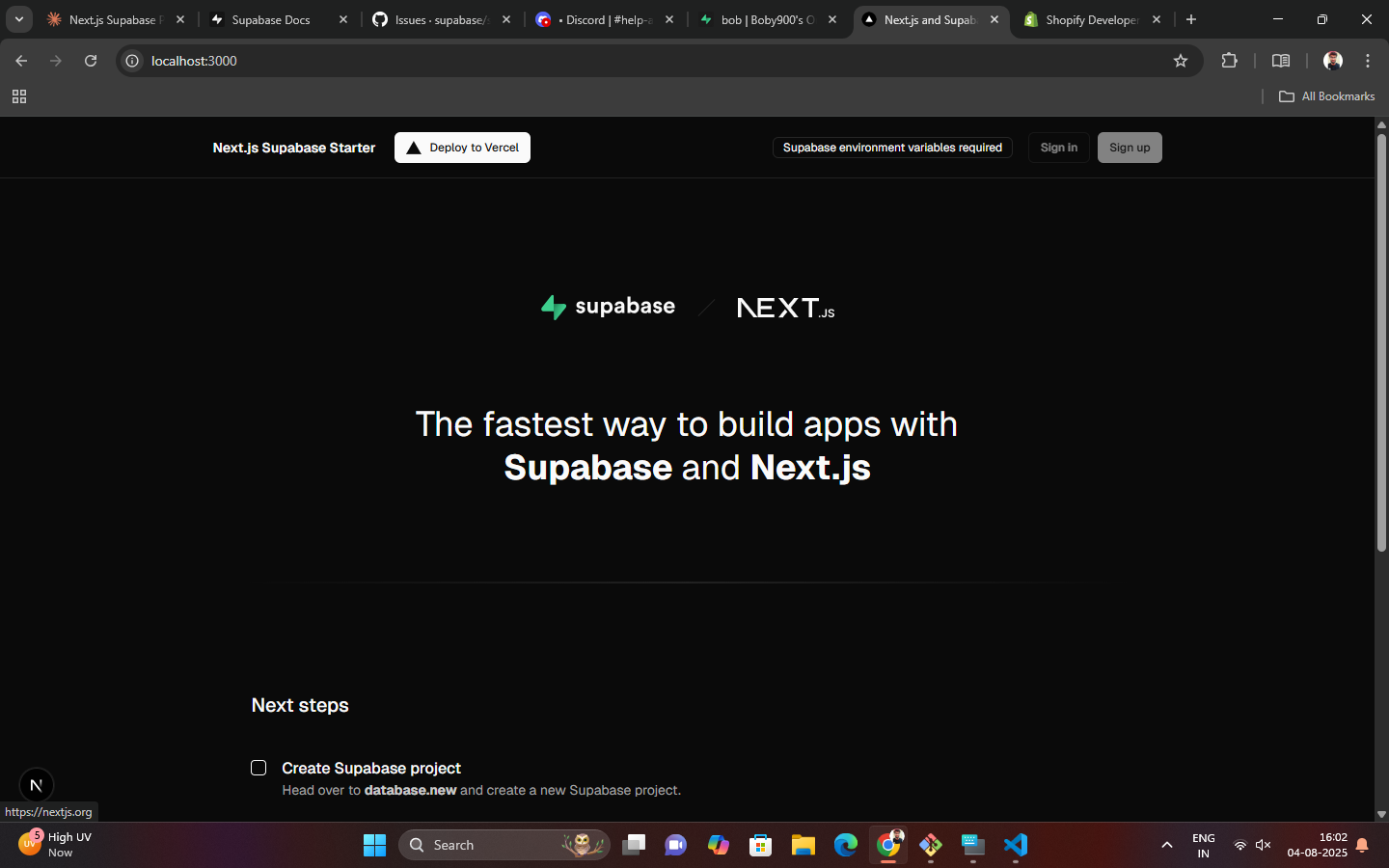This screenshot has width=1389, height=868.
Task: Open the Next.js logo link
Action: (x=786, y=308)
